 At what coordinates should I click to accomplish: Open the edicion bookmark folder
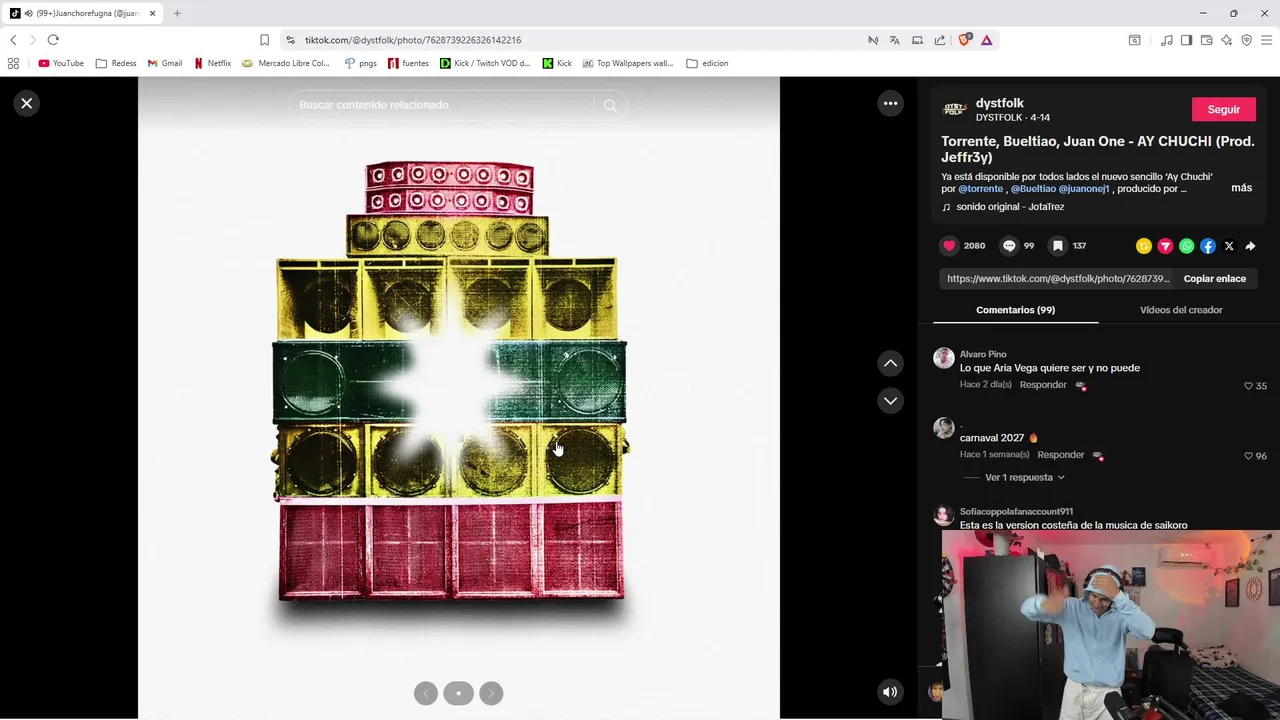tap(707, 63)
